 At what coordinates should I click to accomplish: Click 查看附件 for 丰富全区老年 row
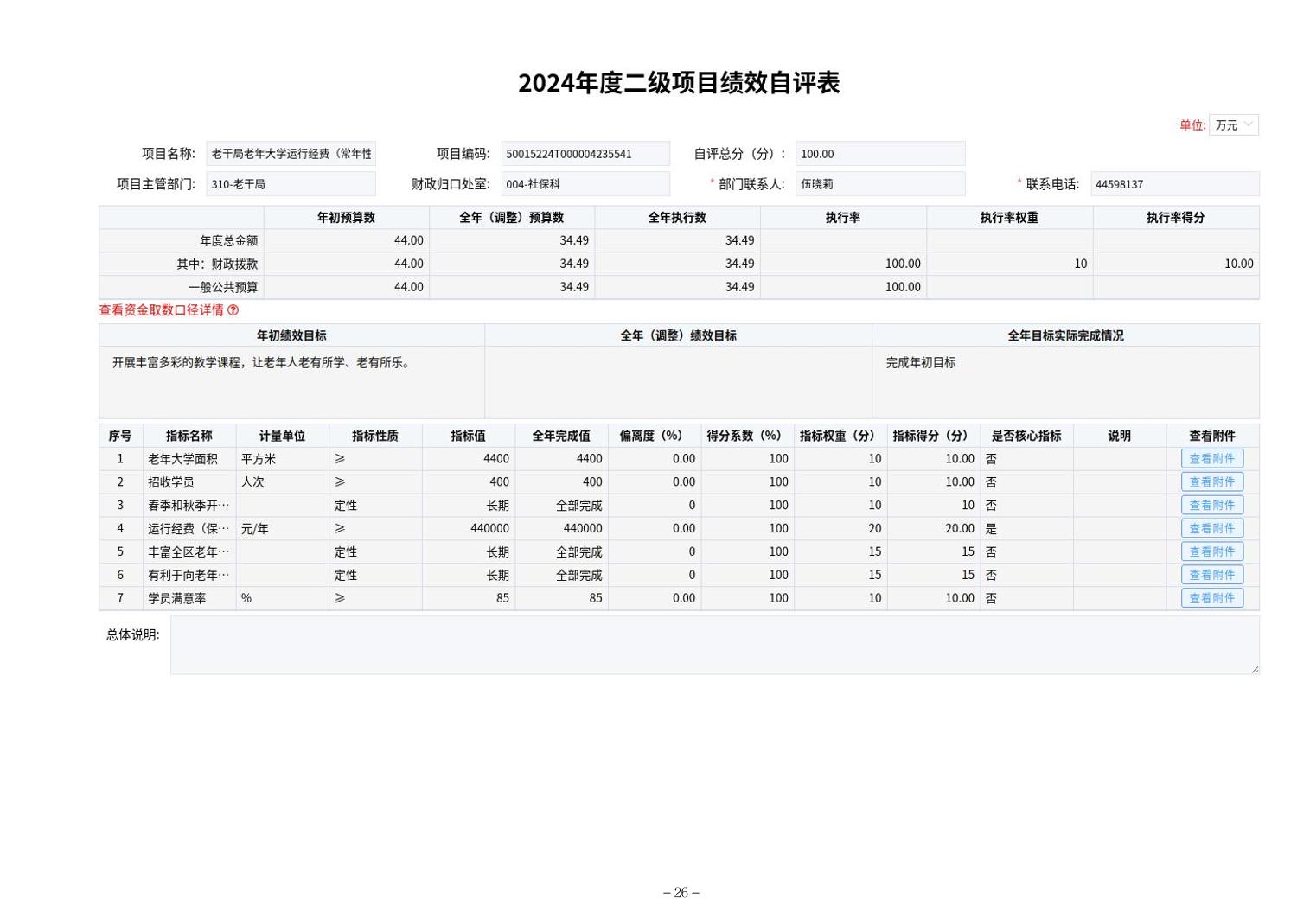point(1211,551)
